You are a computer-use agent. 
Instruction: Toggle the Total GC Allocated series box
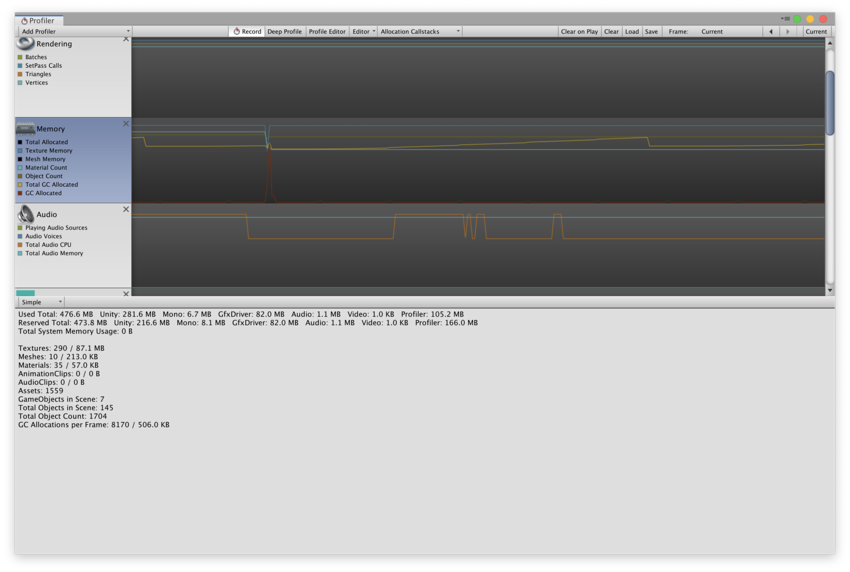coord(20,184)
